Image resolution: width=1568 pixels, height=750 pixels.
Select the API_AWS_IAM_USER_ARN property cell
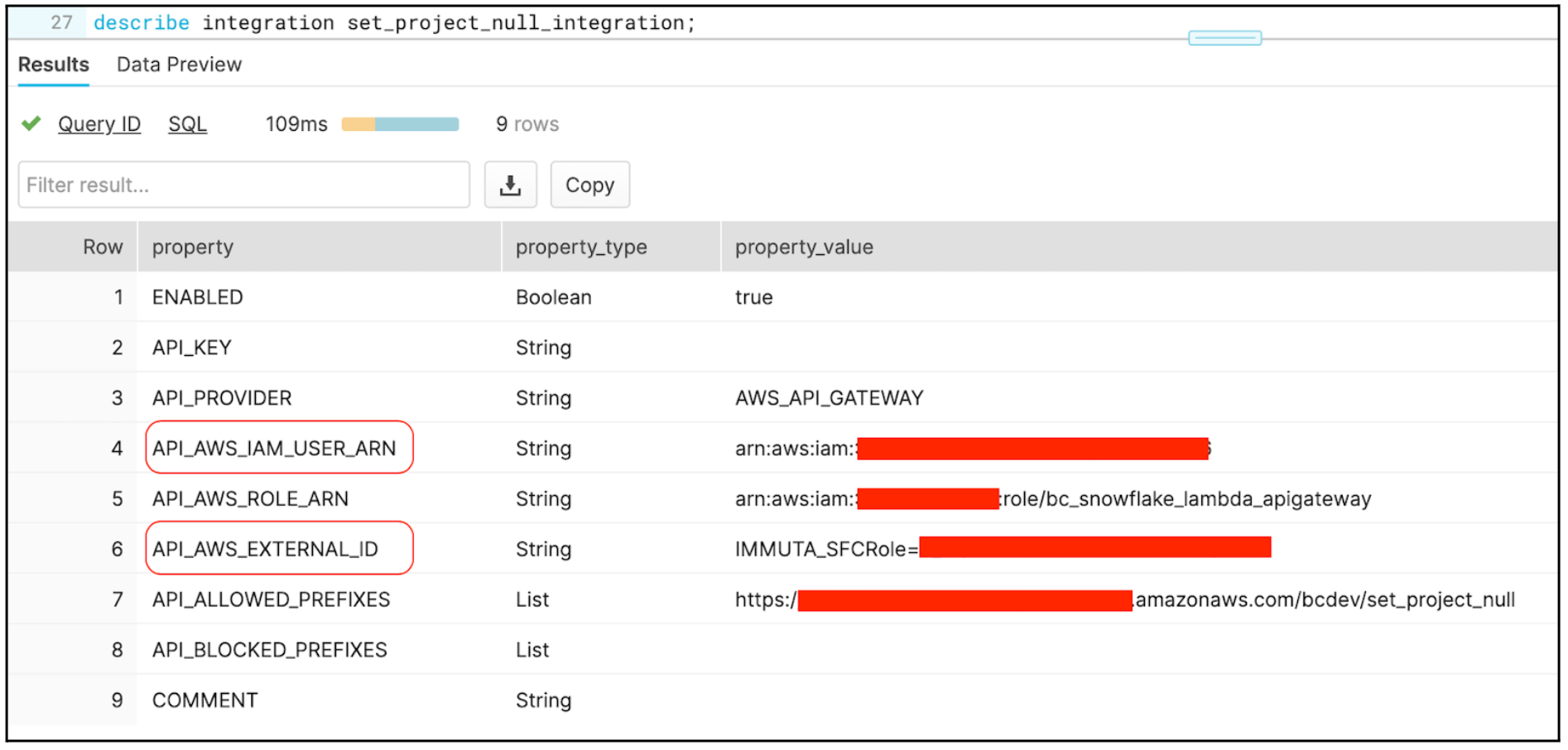[x=274, y=448]
